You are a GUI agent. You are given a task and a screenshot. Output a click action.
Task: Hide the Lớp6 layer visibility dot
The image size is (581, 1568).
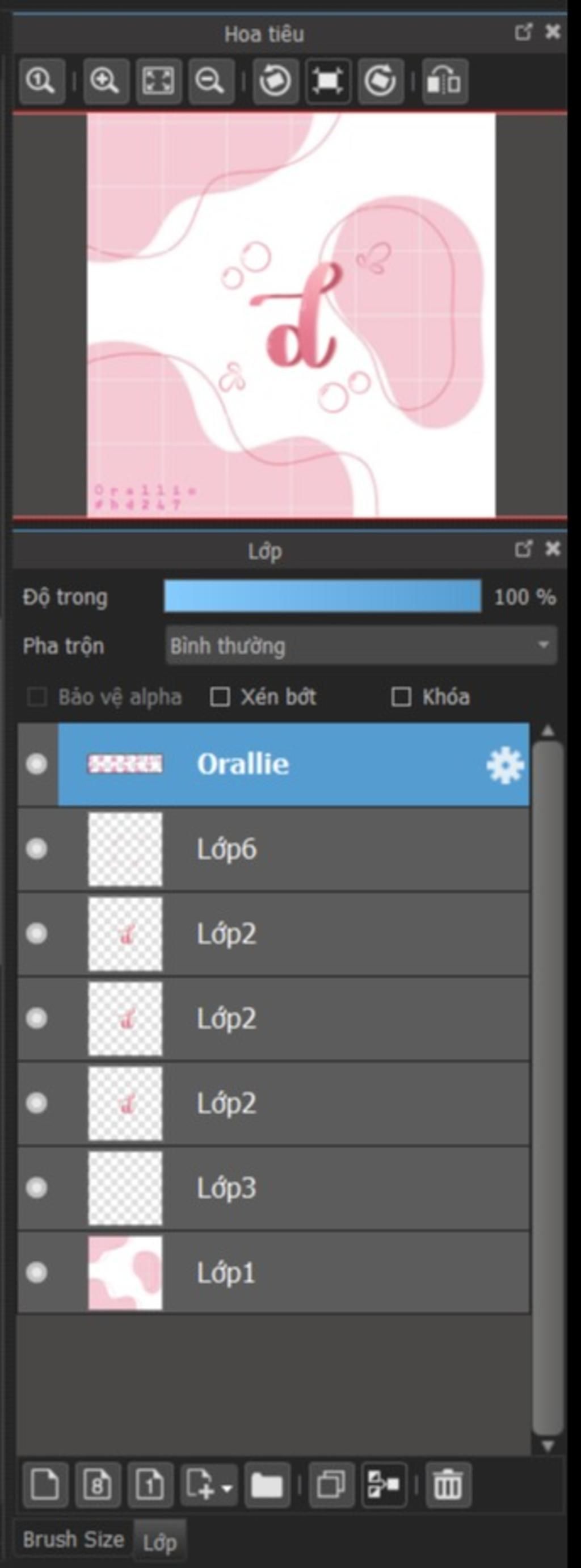point(36,849)
